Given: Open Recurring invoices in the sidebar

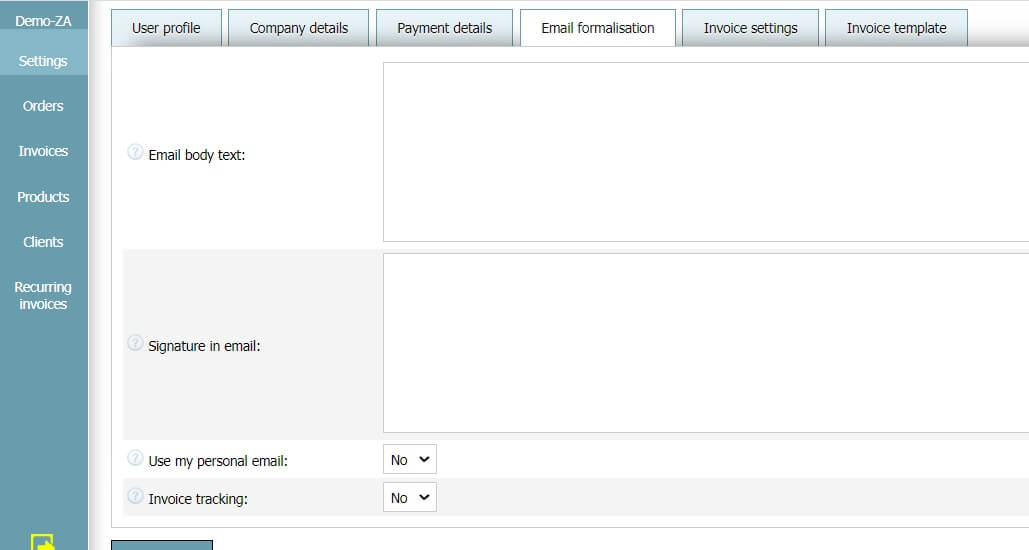Looking at the screenshot, I should [43, 295].
